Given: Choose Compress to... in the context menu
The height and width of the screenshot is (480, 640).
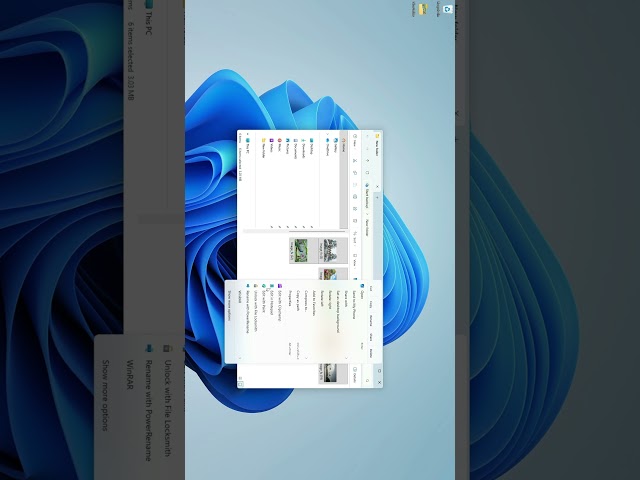Looking at the screenshot, I should pos(306,321).
